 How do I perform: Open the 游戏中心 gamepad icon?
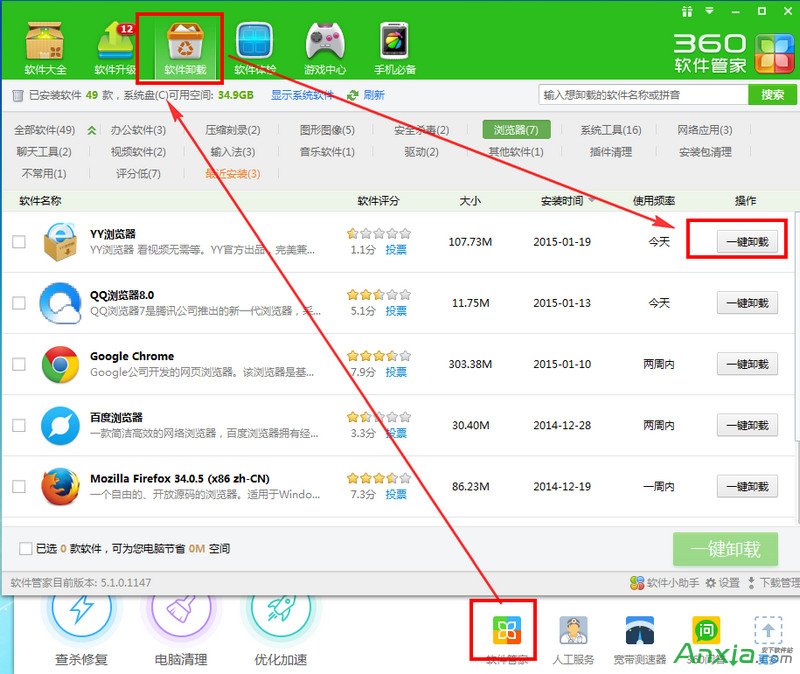coord(324,47)
